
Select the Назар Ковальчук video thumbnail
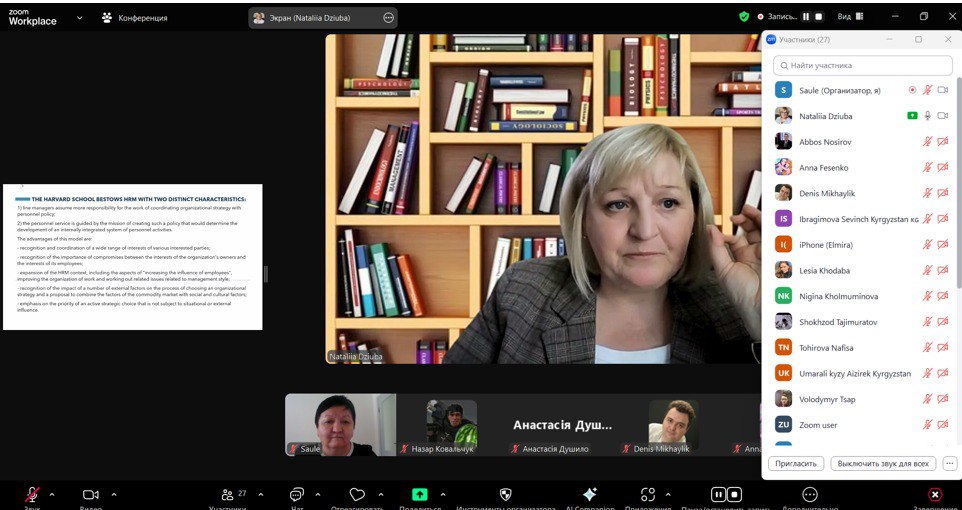click(x=452, y=425)
